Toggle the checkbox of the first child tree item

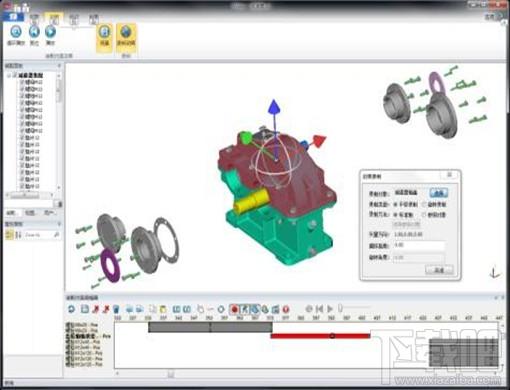pos(22,82)
